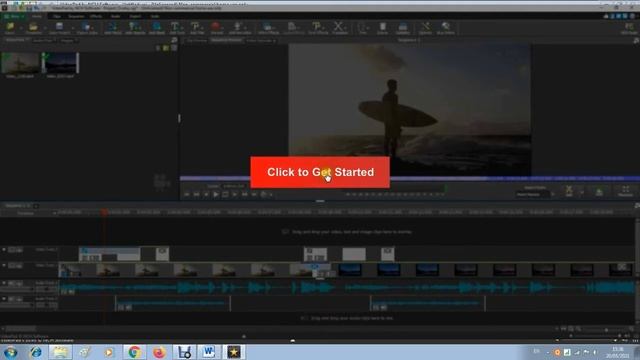640x360 pixels.
Task: Click the Add Blank toolbar icon
Action: point(156,28)
